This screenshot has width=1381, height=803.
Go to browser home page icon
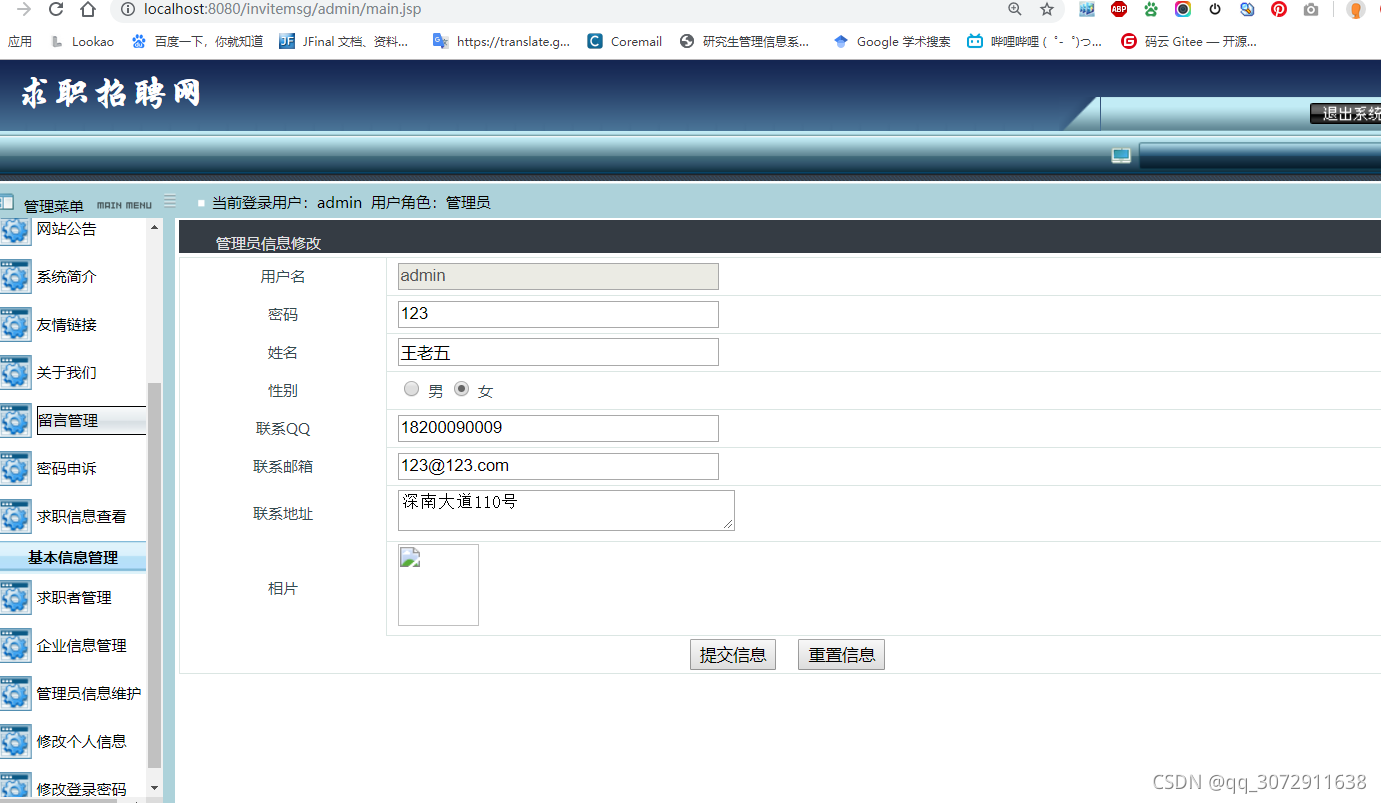(88, 9)
